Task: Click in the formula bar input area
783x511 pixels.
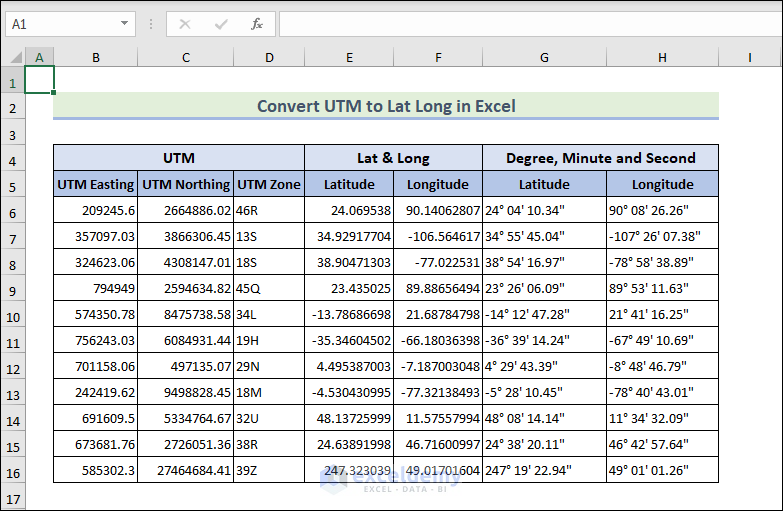Action: pos(520,24)
